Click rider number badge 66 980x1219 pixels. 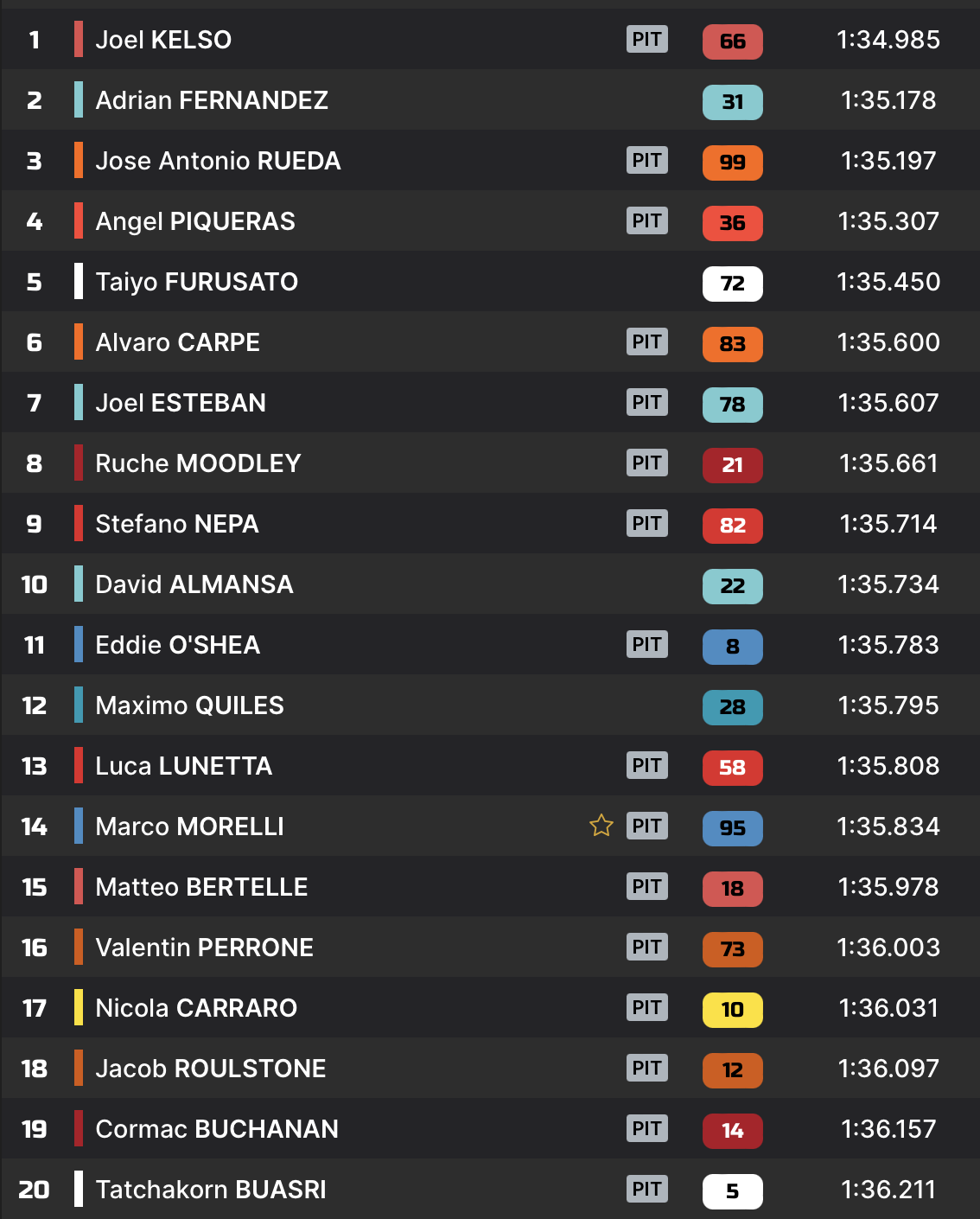coord(732,41)
